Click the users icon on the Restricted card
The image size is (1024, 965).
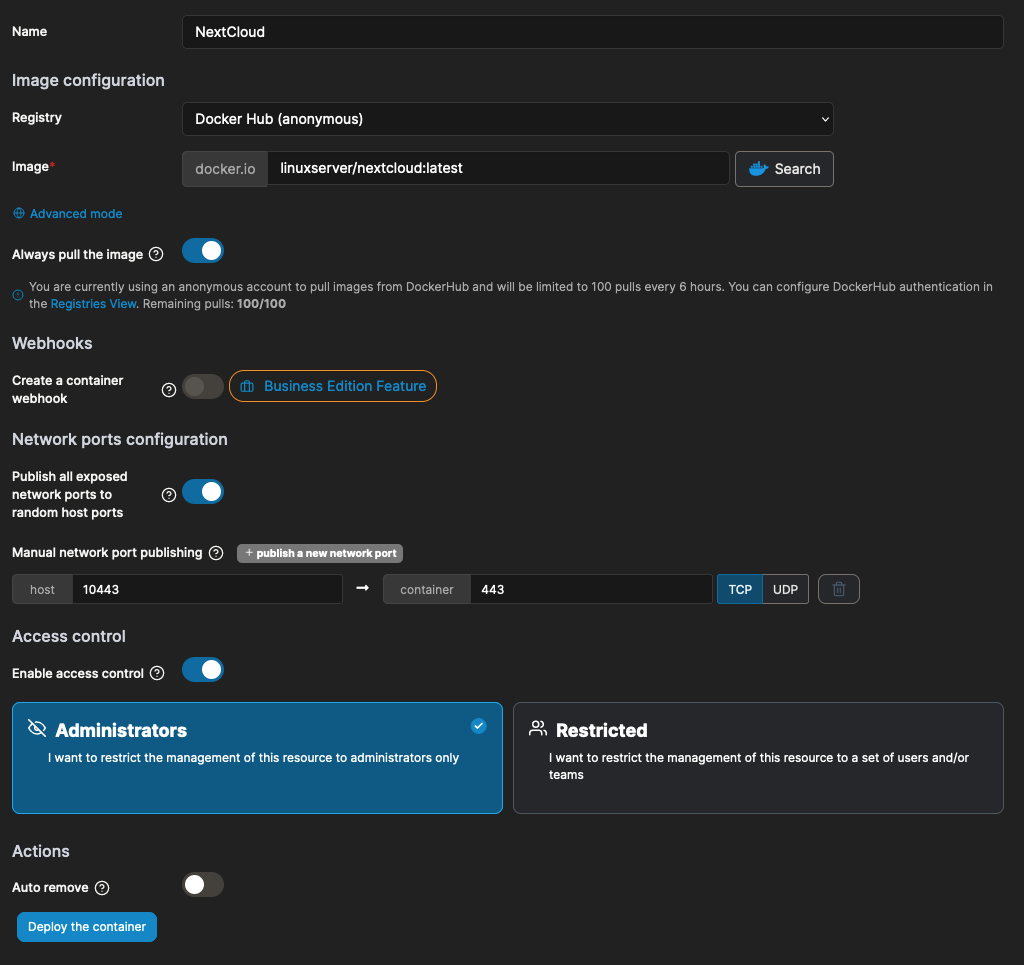coord(537,728)
